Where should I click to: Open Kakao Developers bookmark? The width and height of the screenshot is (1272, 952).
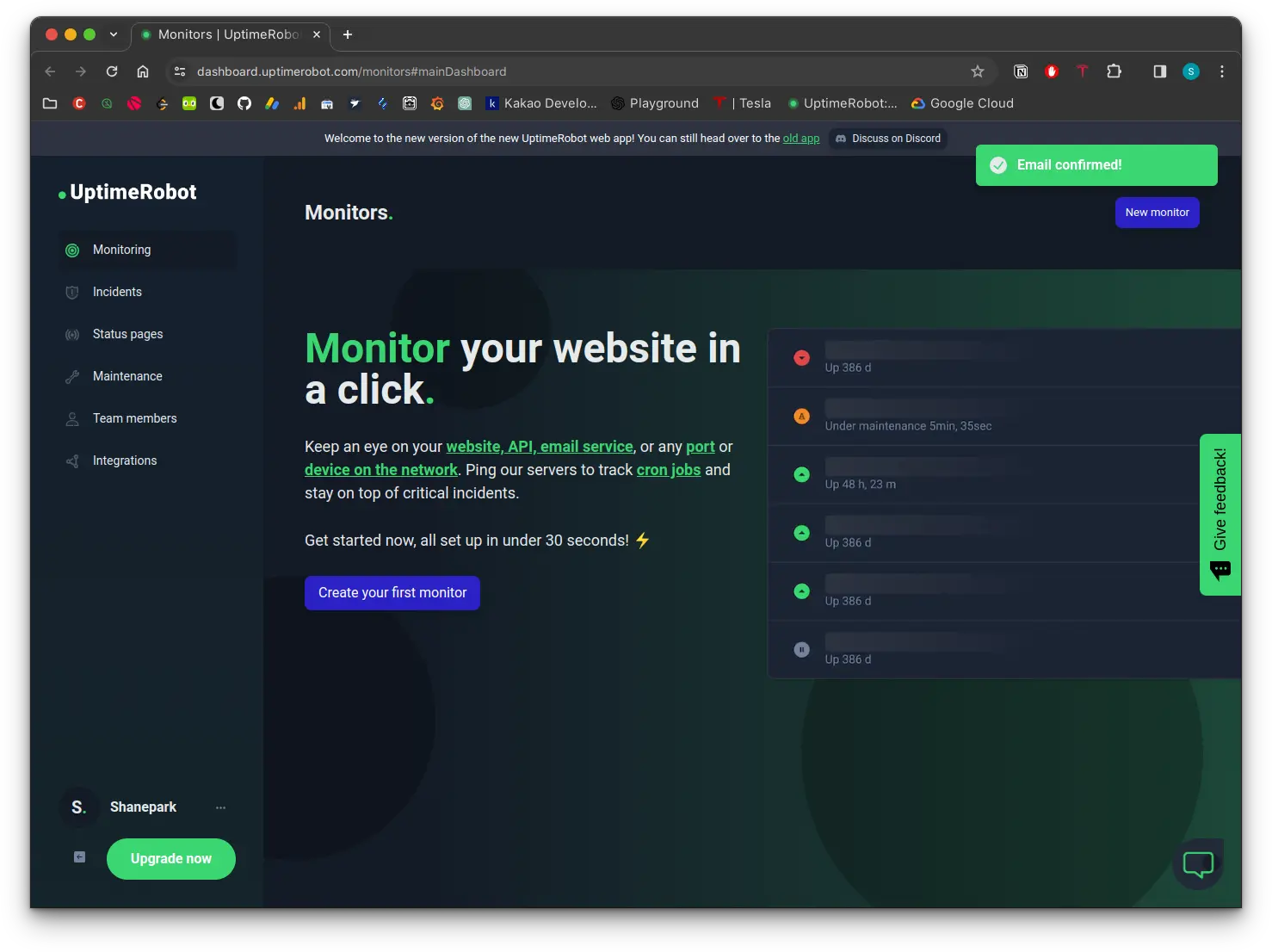[x=541, y=103]
